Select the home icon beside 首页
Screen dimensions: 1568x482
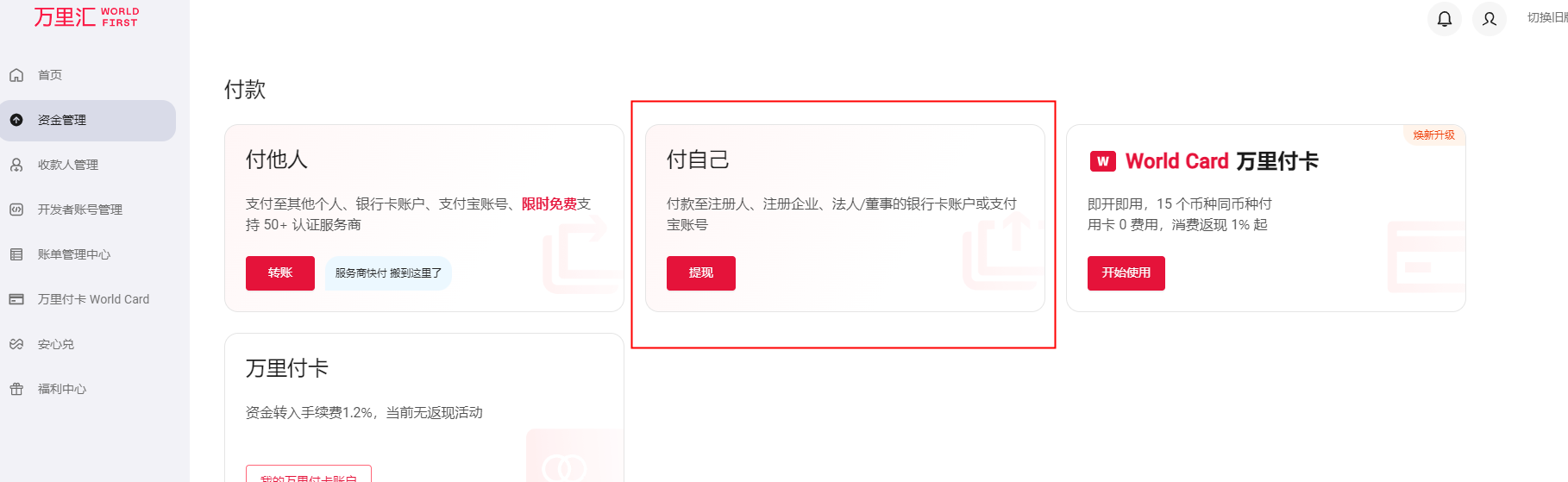pyautogui.click(x=16, y=75)
